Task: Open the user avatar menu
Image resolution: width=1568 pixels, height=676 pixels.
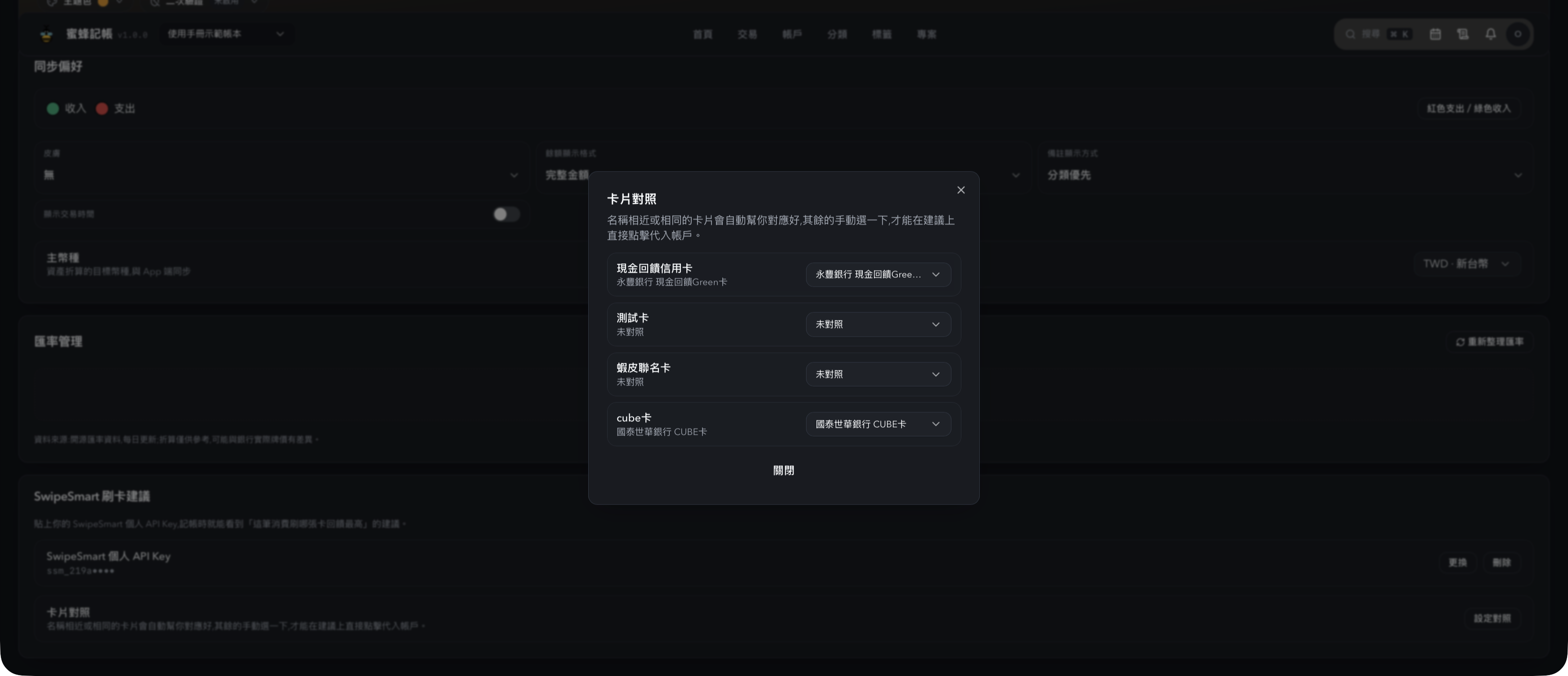Action: click(1518, 34)
